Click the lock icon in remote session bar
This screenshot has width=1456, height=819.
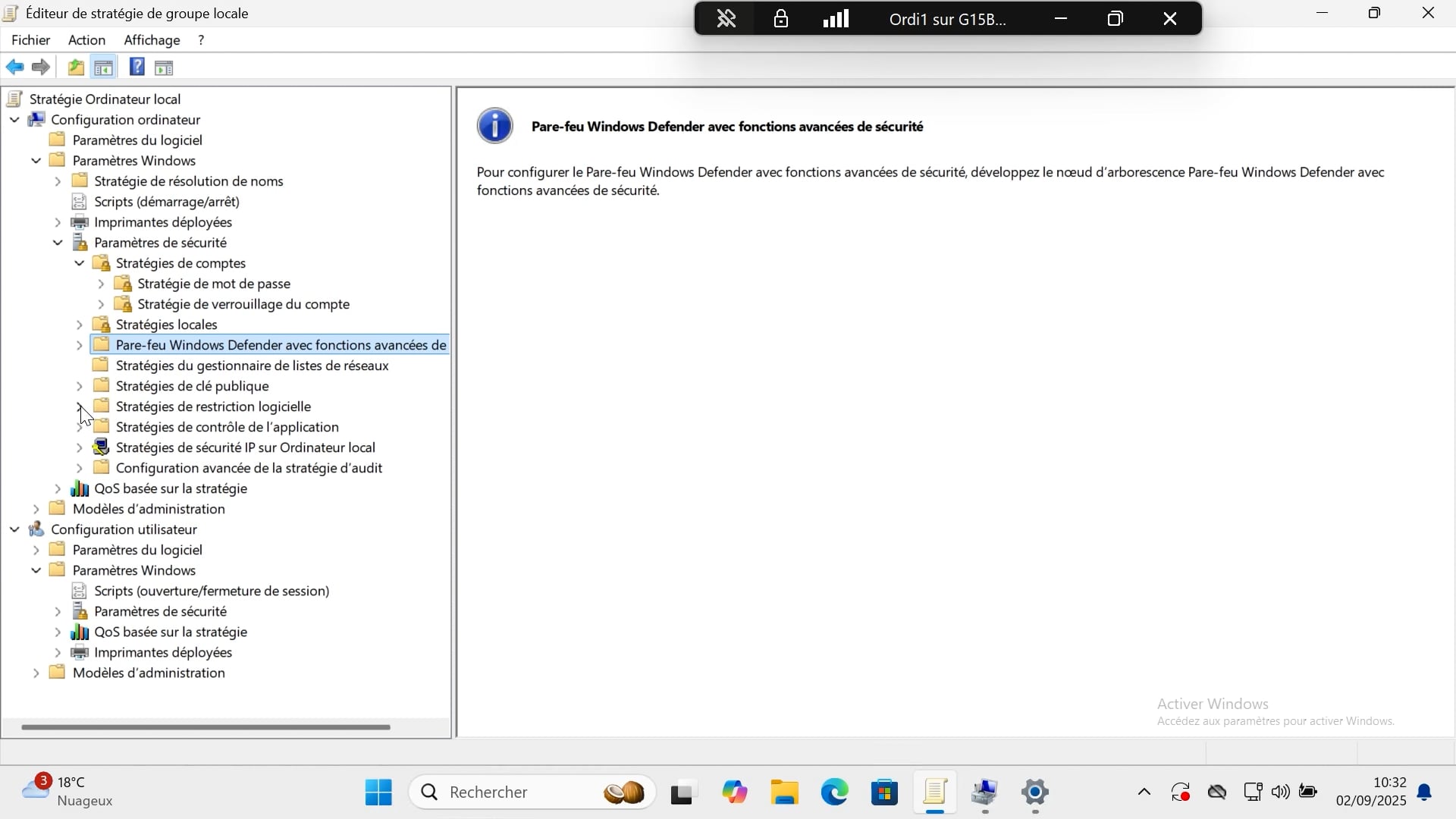[x=781, y=19]
